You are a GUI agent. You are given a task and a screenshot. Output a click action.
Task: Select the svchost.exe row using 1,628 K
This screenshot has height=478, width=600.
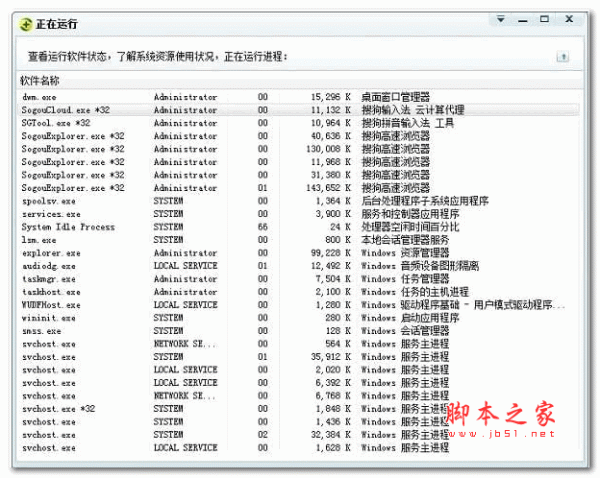tap(299, 449)
